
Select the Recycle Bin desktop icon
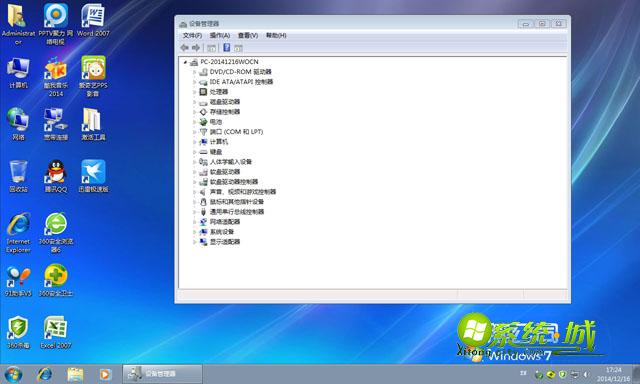click(x=18, y=176)
